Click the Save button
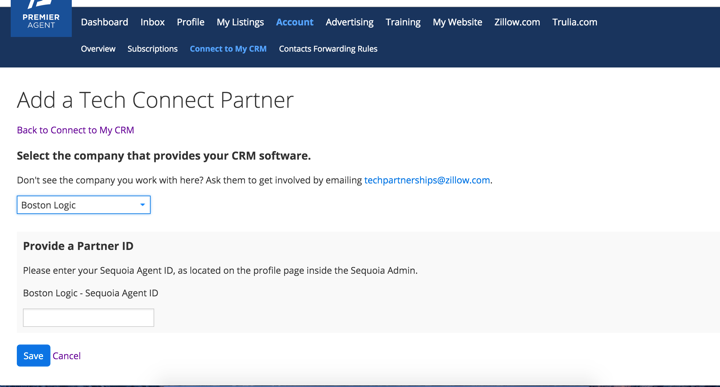The height and width of the screenshot is (387, 720). click(34, 355)
